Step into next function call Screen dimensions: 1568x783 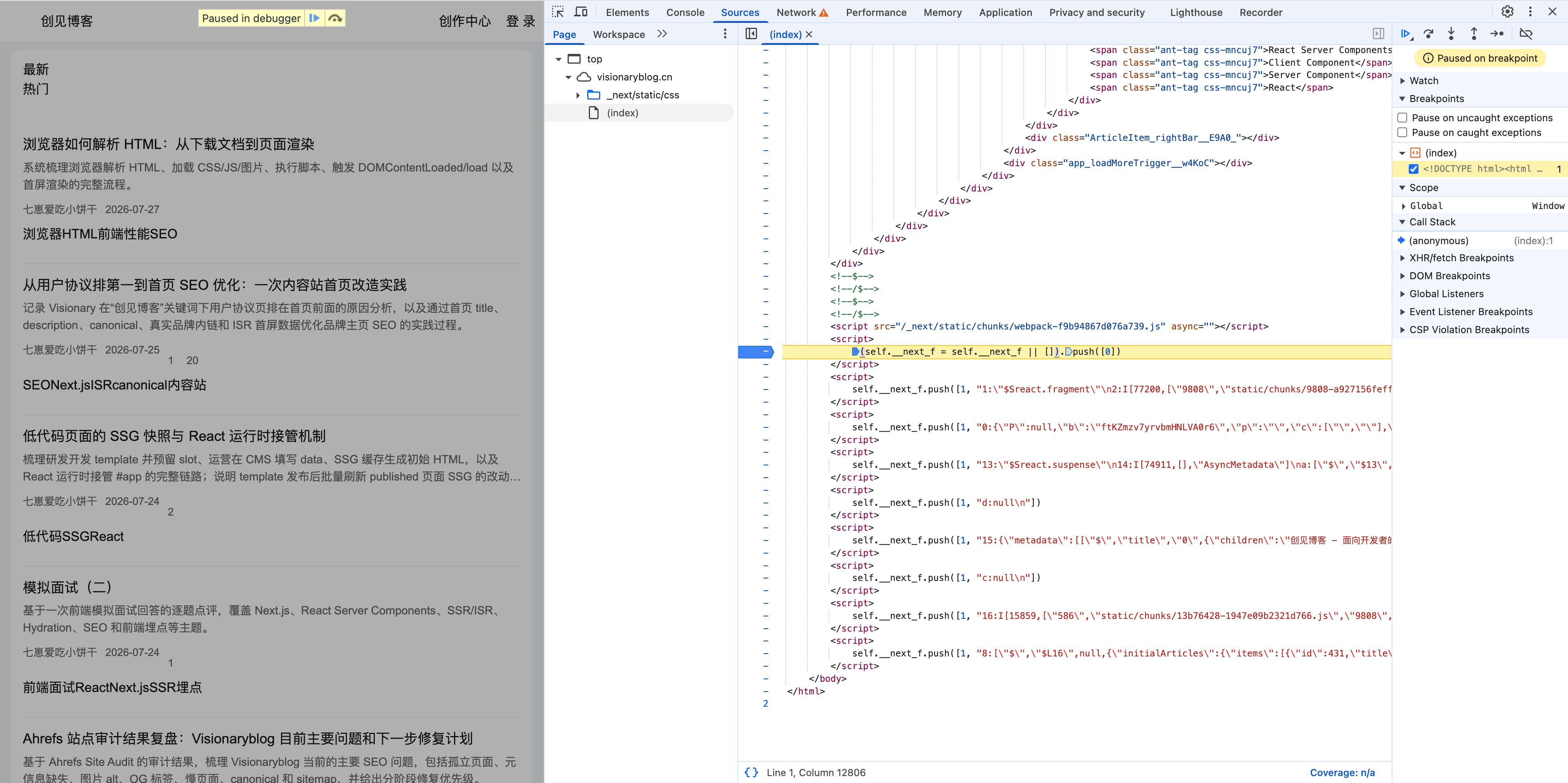point(1451,34)
